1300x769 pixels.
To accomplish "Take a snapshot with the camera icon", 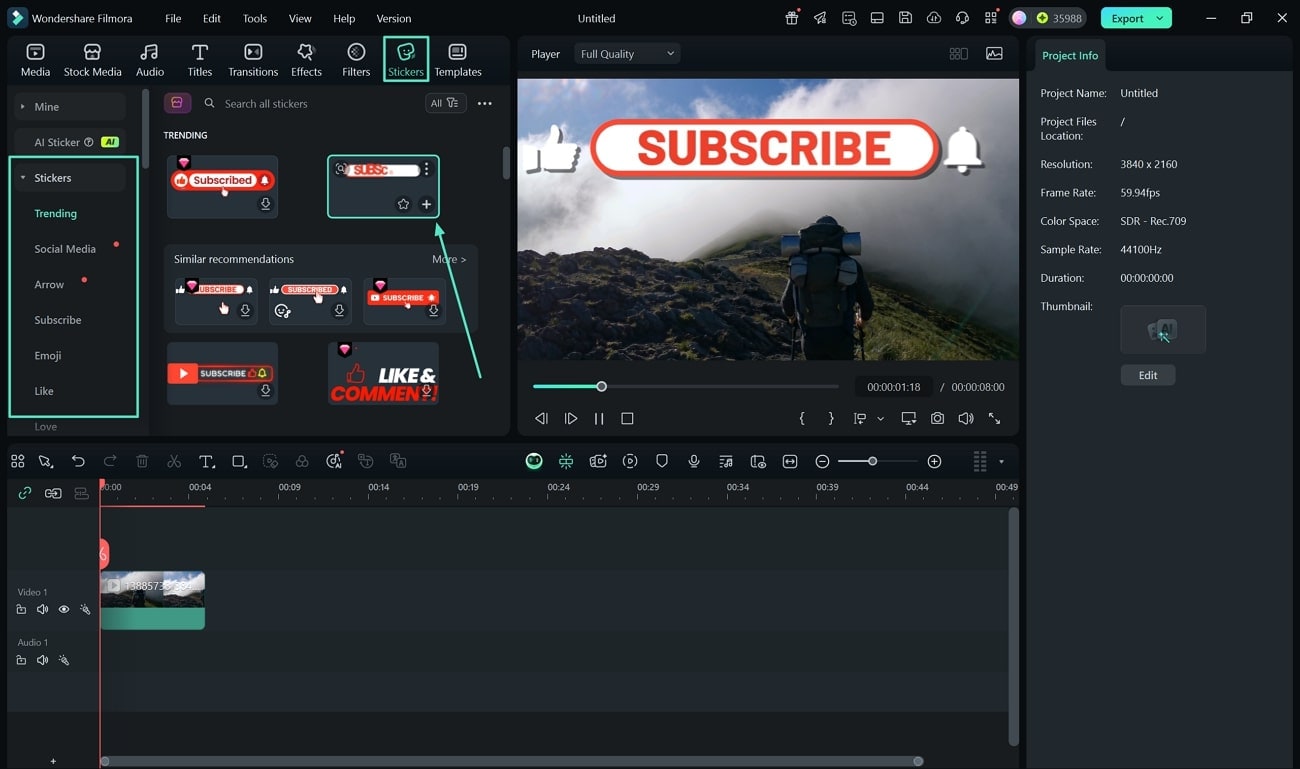I will pyautogui.click(x=937, y=418).
